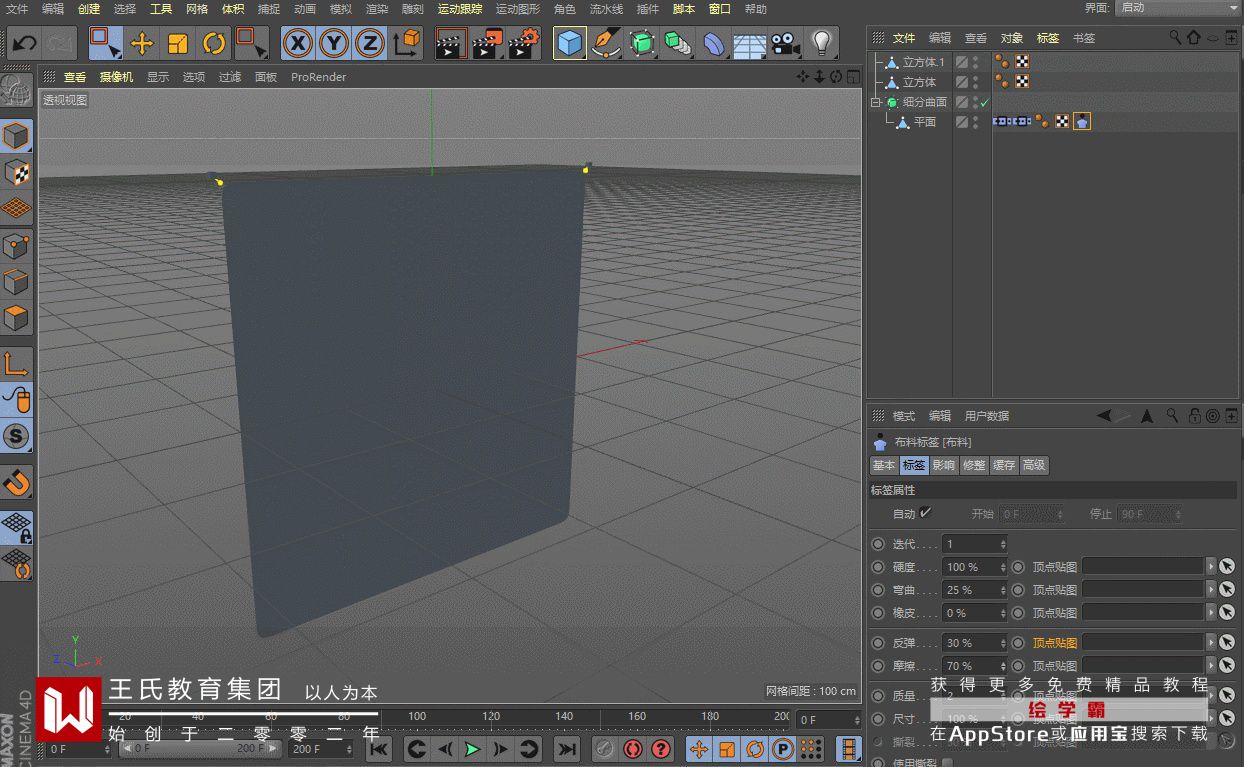The height and width of the screenshot is (767, 1244).
Task: Enable the axis mode icon
Action: 17,364
